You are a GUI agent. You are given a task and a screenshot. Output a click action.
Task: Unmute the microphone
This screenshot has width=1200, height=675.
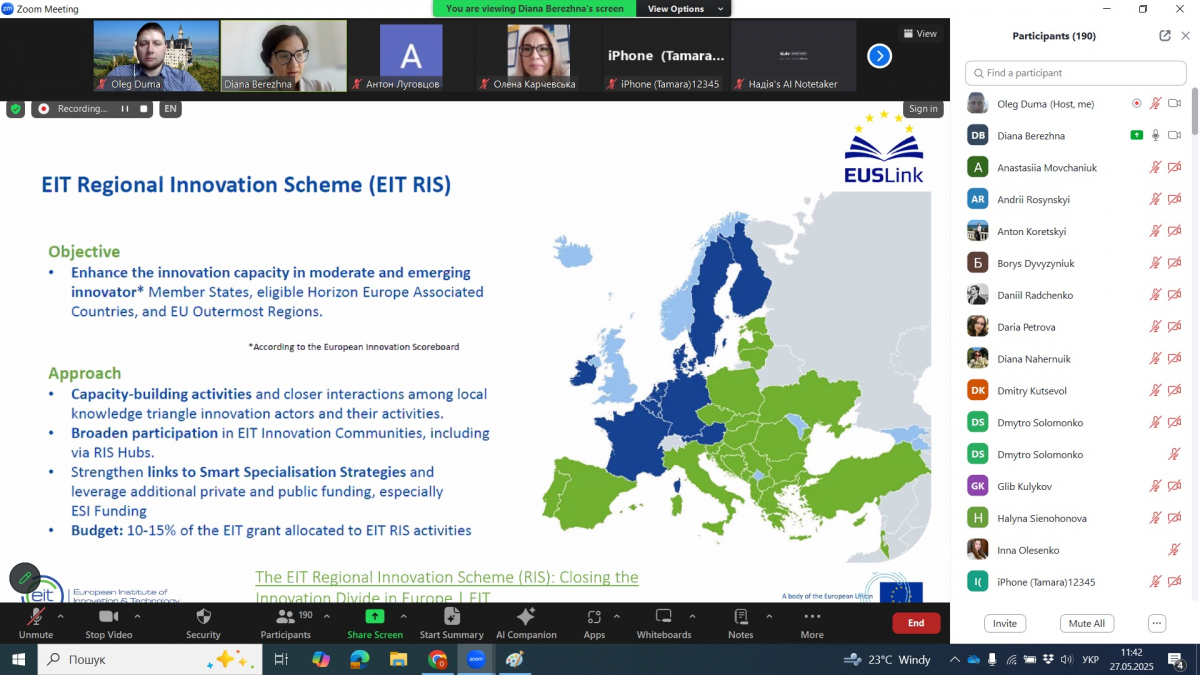[36, 617]
